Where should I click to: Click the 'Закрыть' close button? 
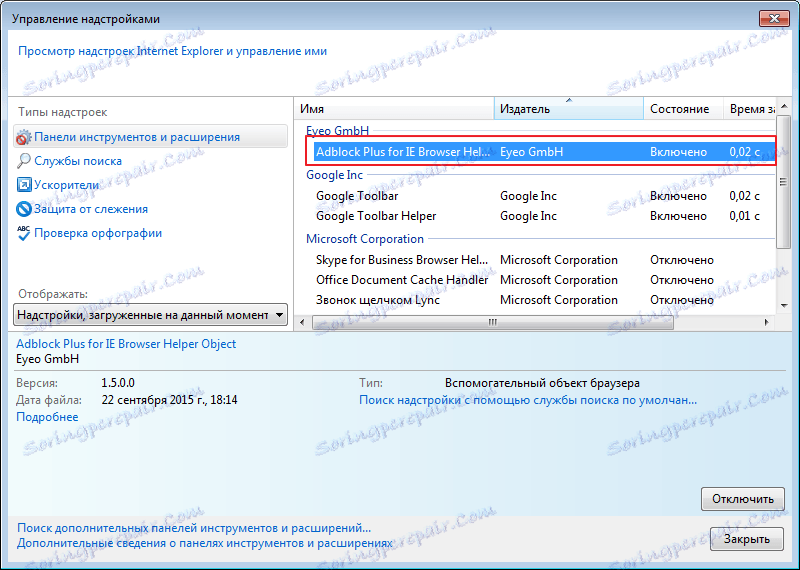(x=747, y=539)
